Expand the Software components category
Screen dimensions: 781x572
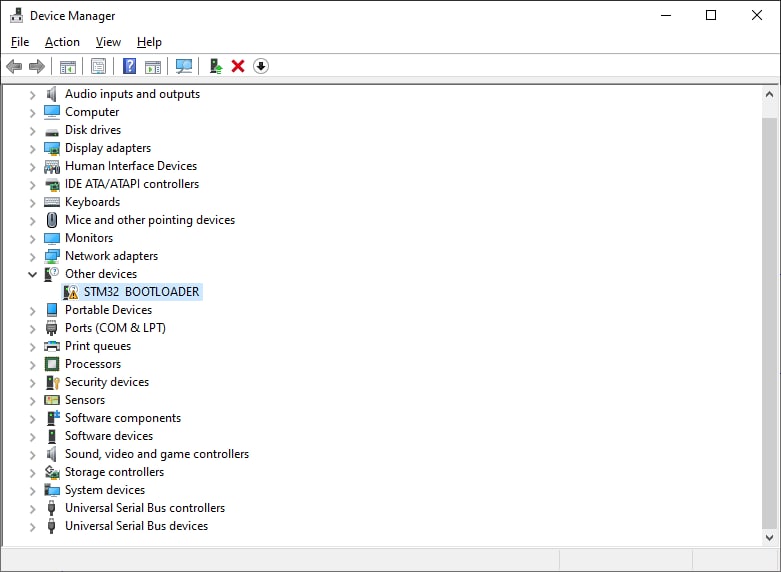pos(32,419)
